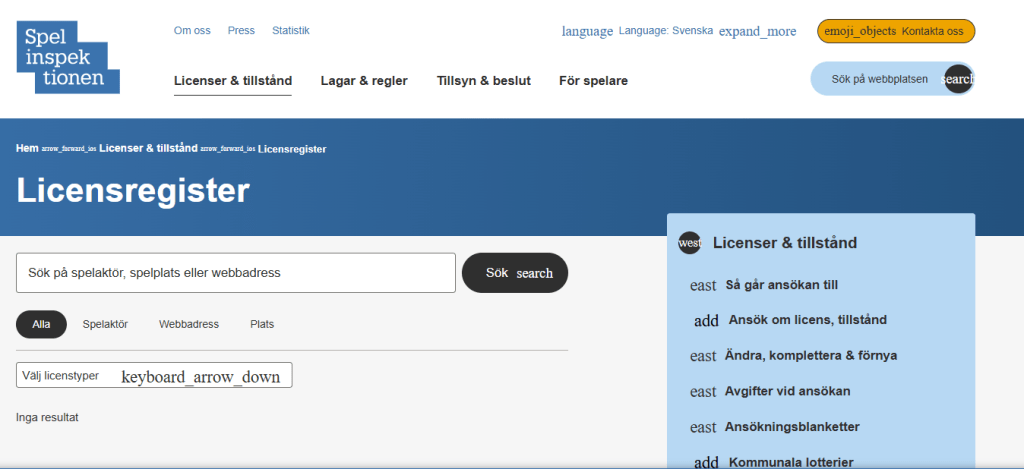Click the east arrow beside Ansökningsblanketter
The height and width of the screenshot is (469, 1024).
point(703,427)
